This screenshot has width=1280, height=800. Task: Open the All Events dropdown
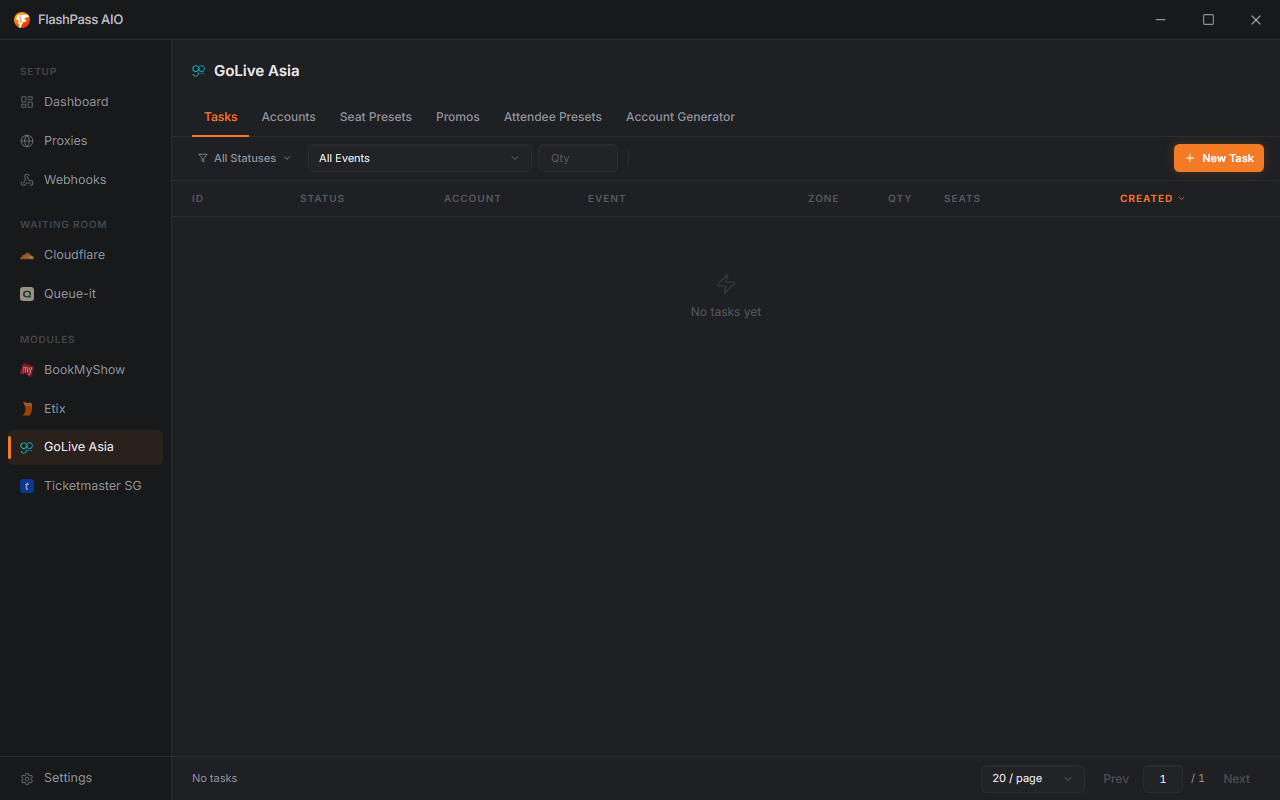coord(420,158)
